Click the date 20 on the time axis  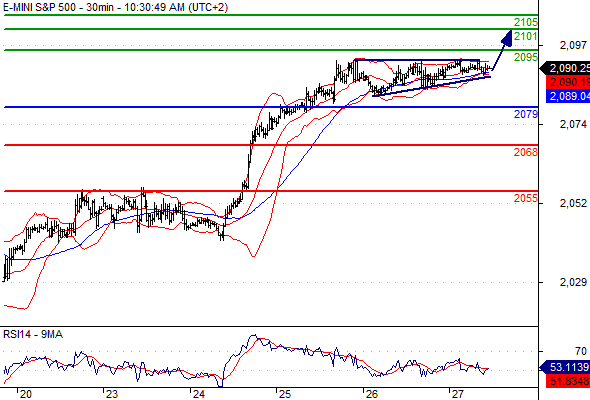click(x=26, y=394)
